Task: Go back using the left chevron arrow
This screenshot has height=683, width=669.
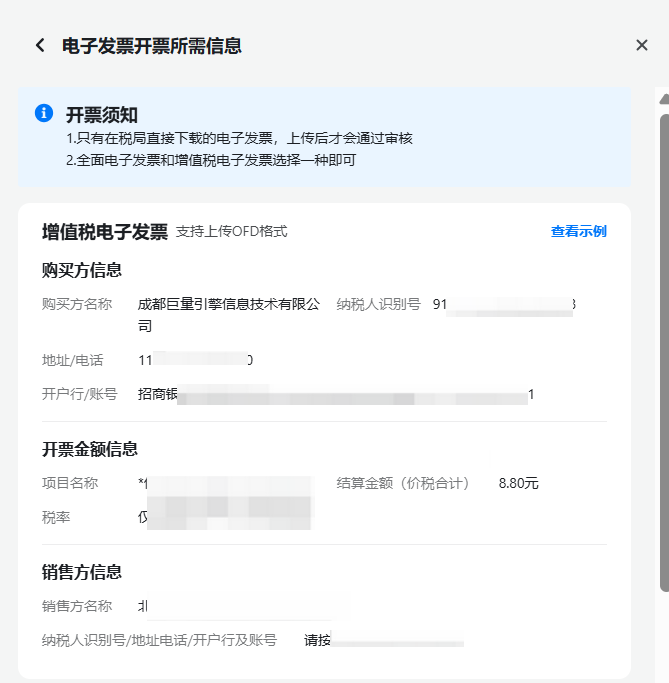Action: point(40,45)
